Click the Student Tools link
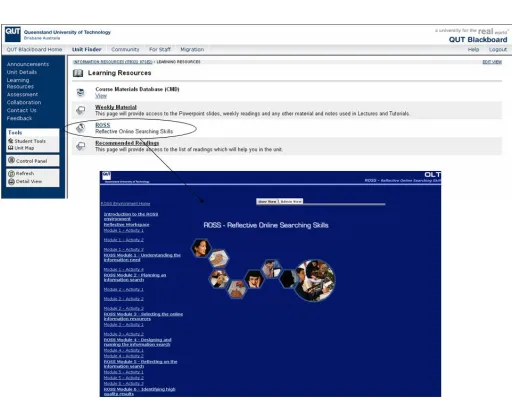512x400 pixels. tap(30, 141)
